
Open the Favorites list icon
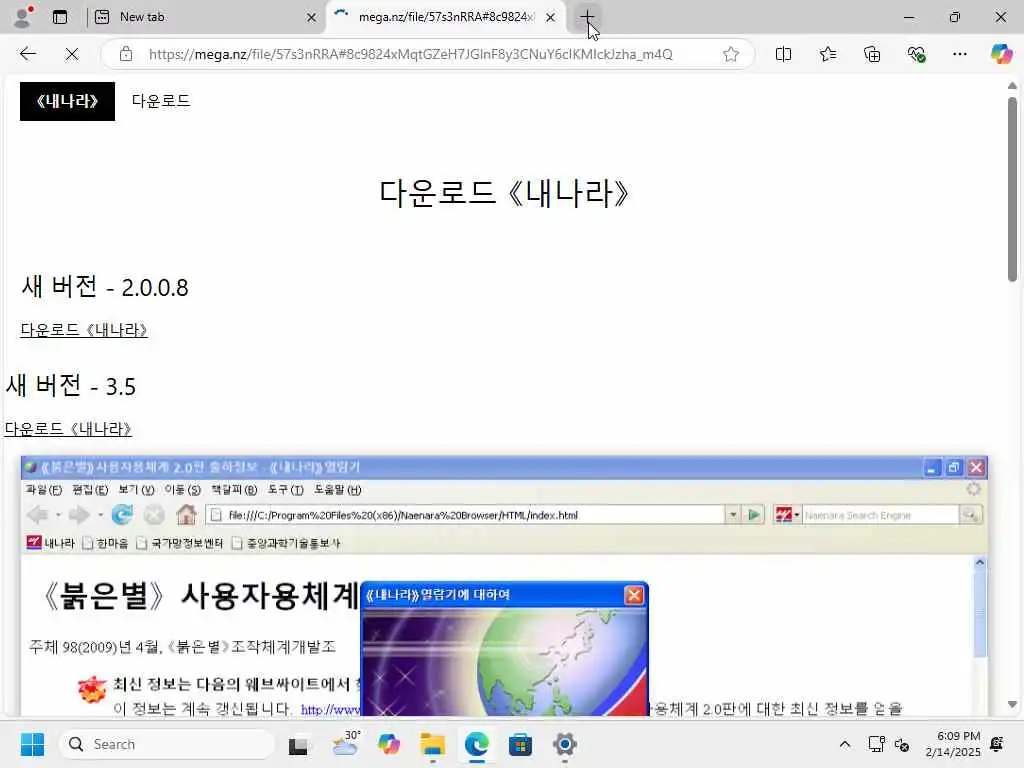827,54
